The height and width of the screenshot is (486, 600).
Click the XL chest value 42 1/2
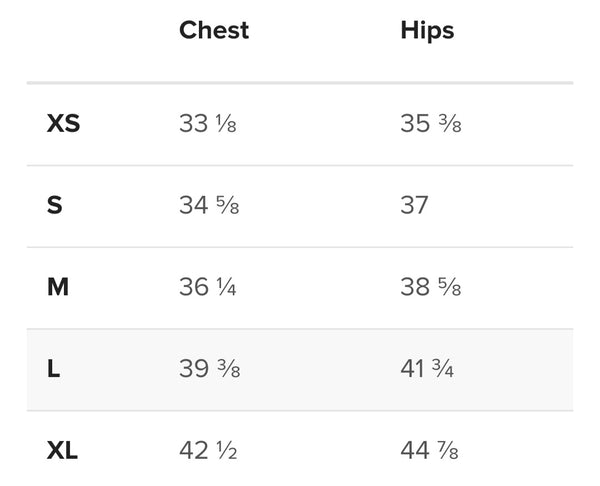[208, 450]
